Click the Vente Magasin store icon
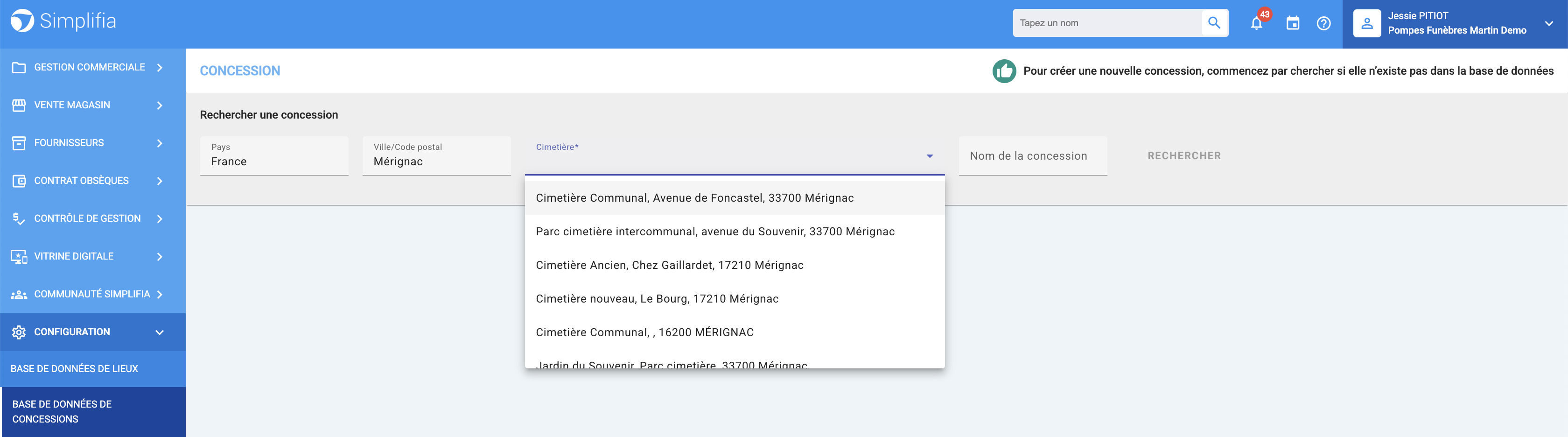1568x437 pixels. [x=19, y=106]
